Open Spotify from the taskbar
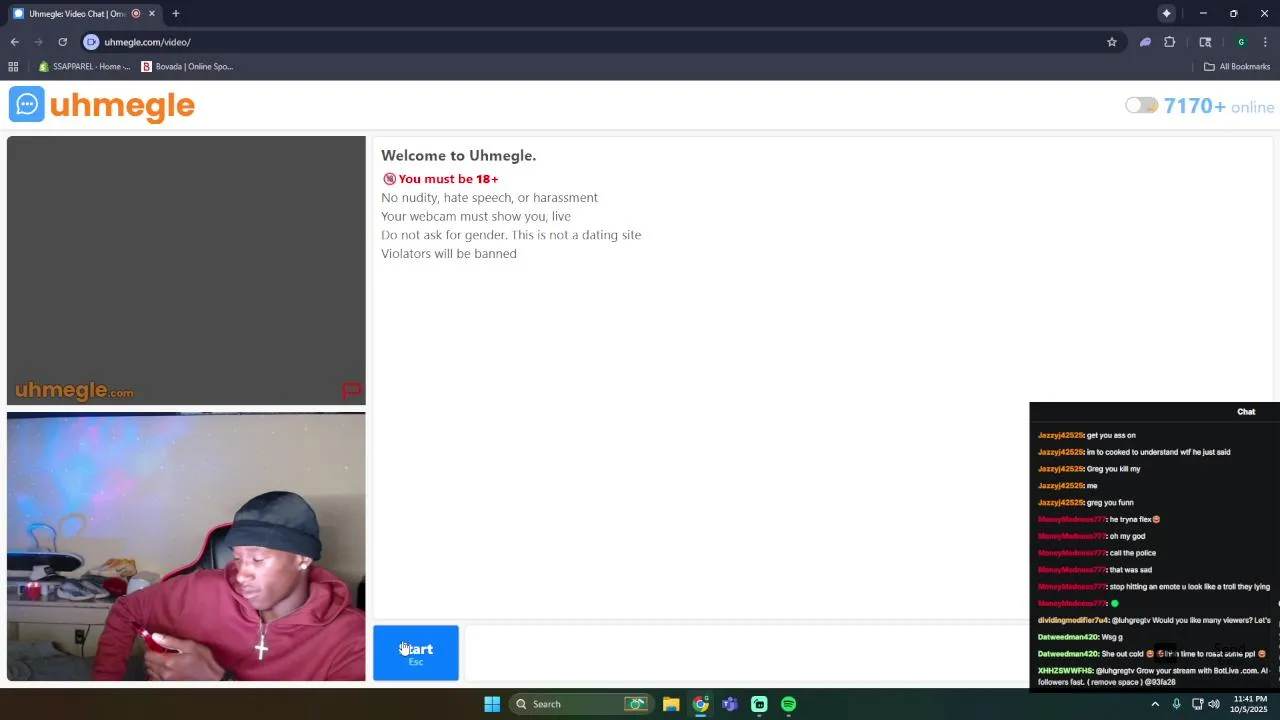Viewport: 1280px width, 720px height. coord(788,704)
